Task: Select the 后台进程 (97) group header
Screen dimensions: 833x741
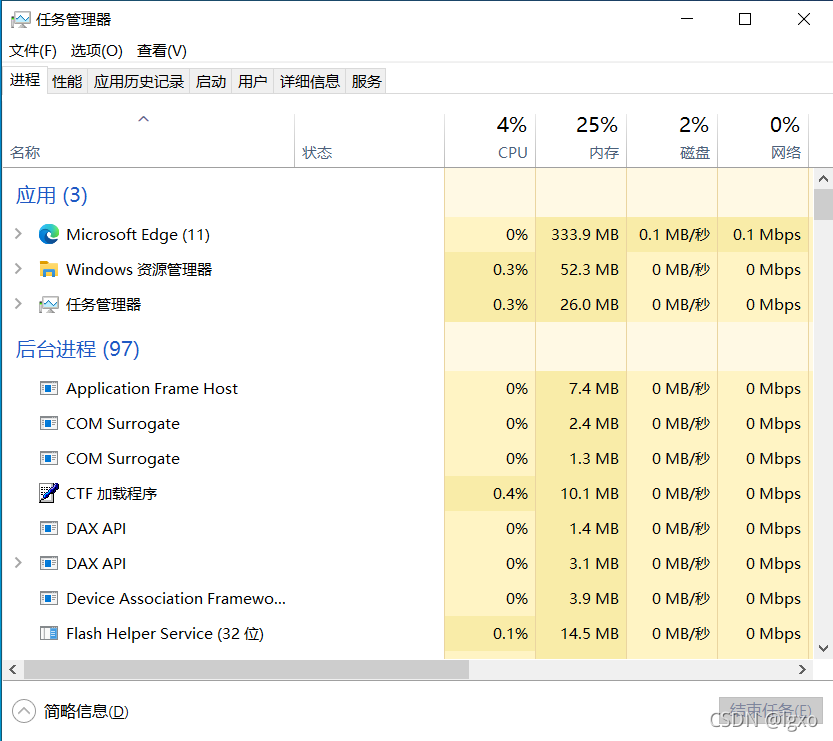Action: click(x=78, y=349)
